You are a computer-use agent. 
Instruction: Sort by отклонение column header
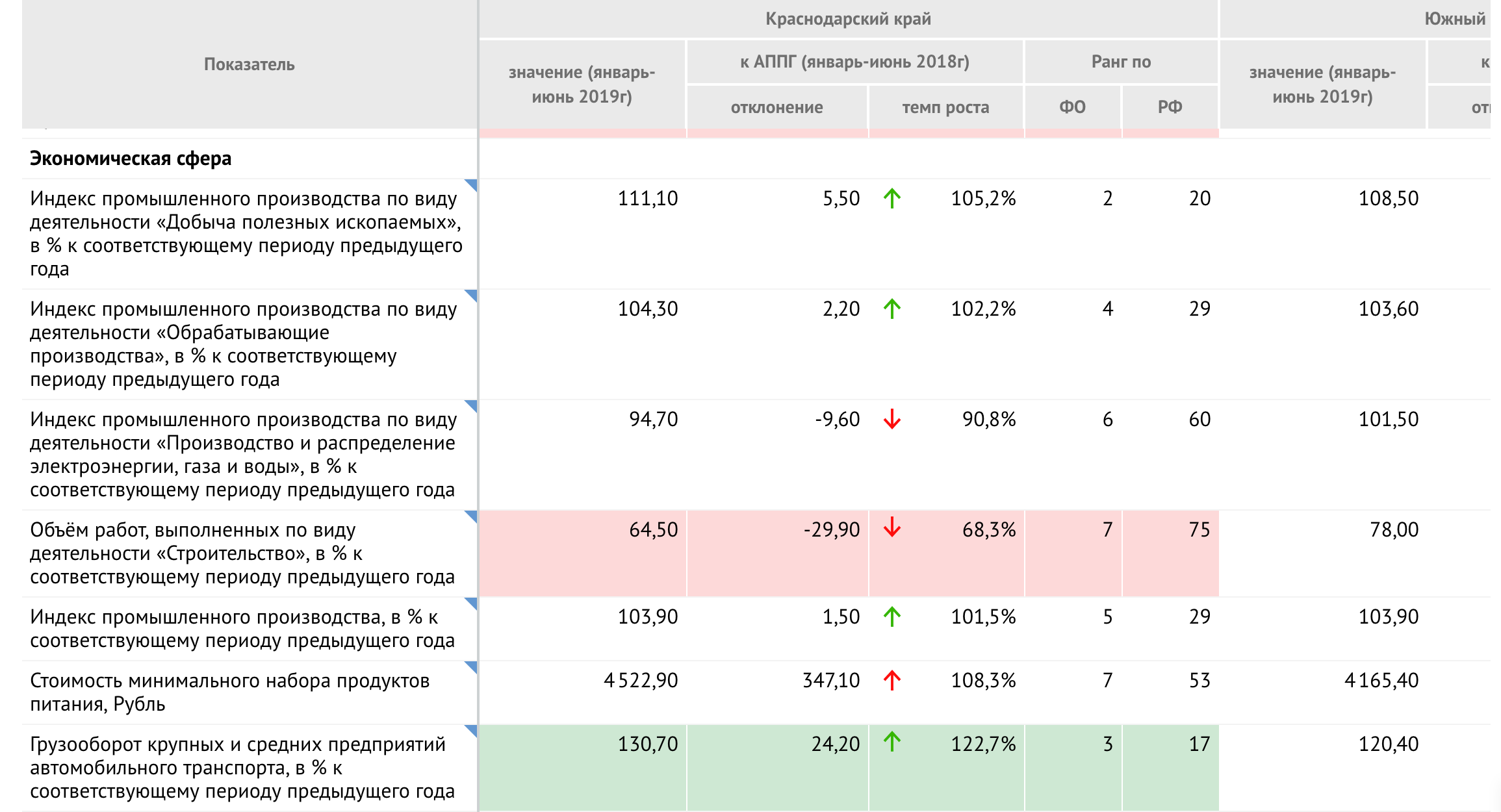(776, 107)
